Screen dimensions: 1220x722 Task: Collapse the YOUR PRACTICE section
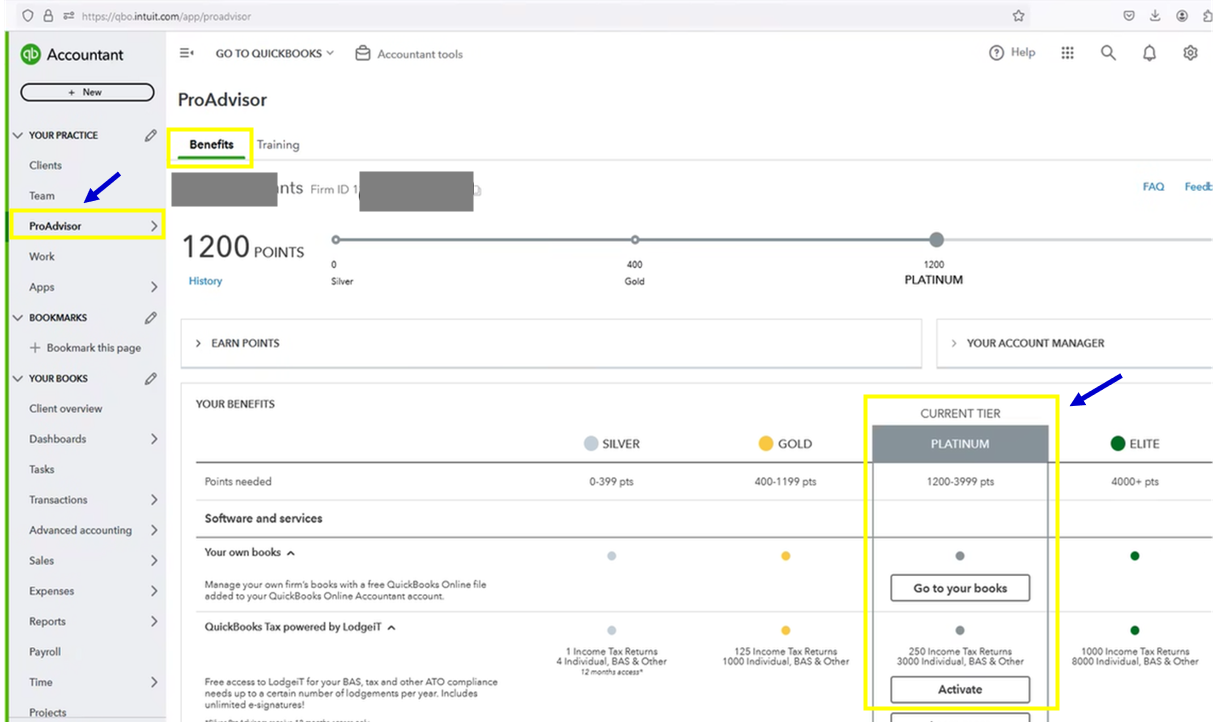pos(18,135)
